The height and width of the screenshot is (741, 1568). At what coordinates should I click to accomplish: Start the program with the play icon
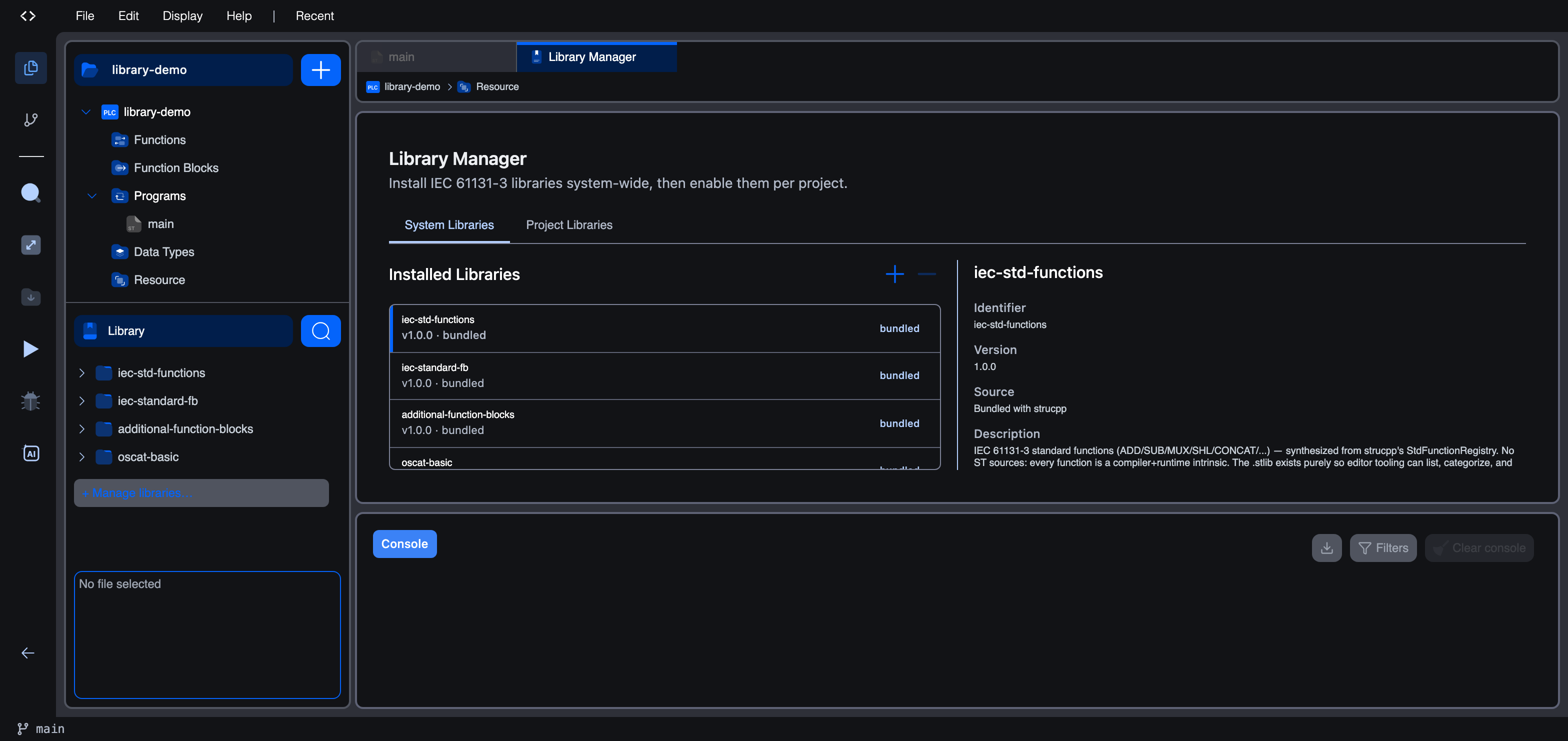(x=30, y=349)
